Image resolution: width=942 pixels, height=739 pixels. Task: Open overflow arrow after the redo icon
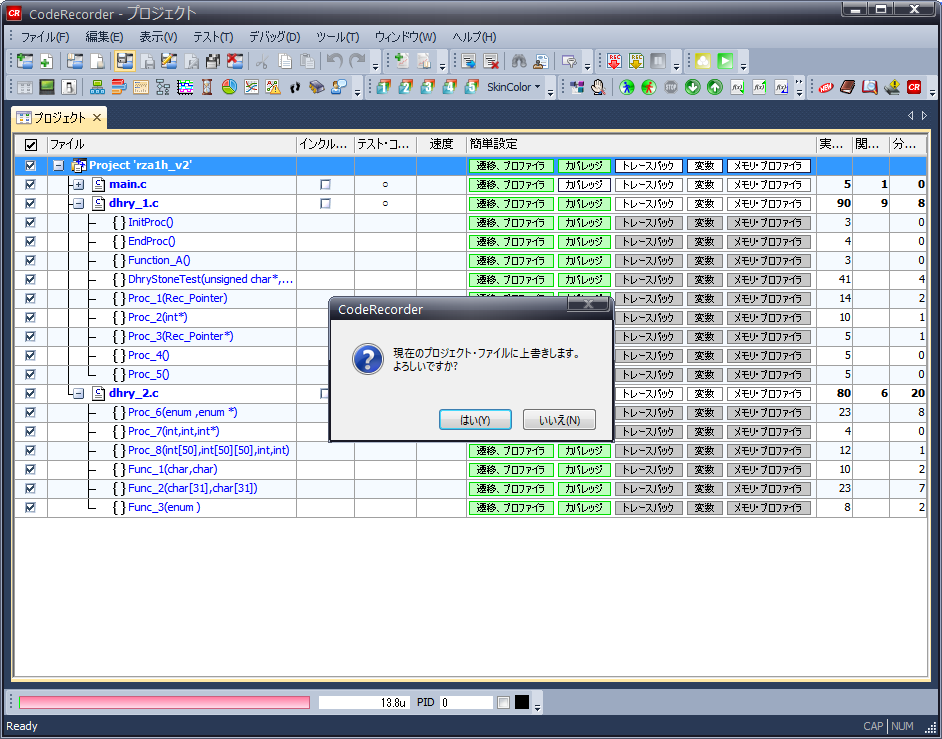coord(375,63)
